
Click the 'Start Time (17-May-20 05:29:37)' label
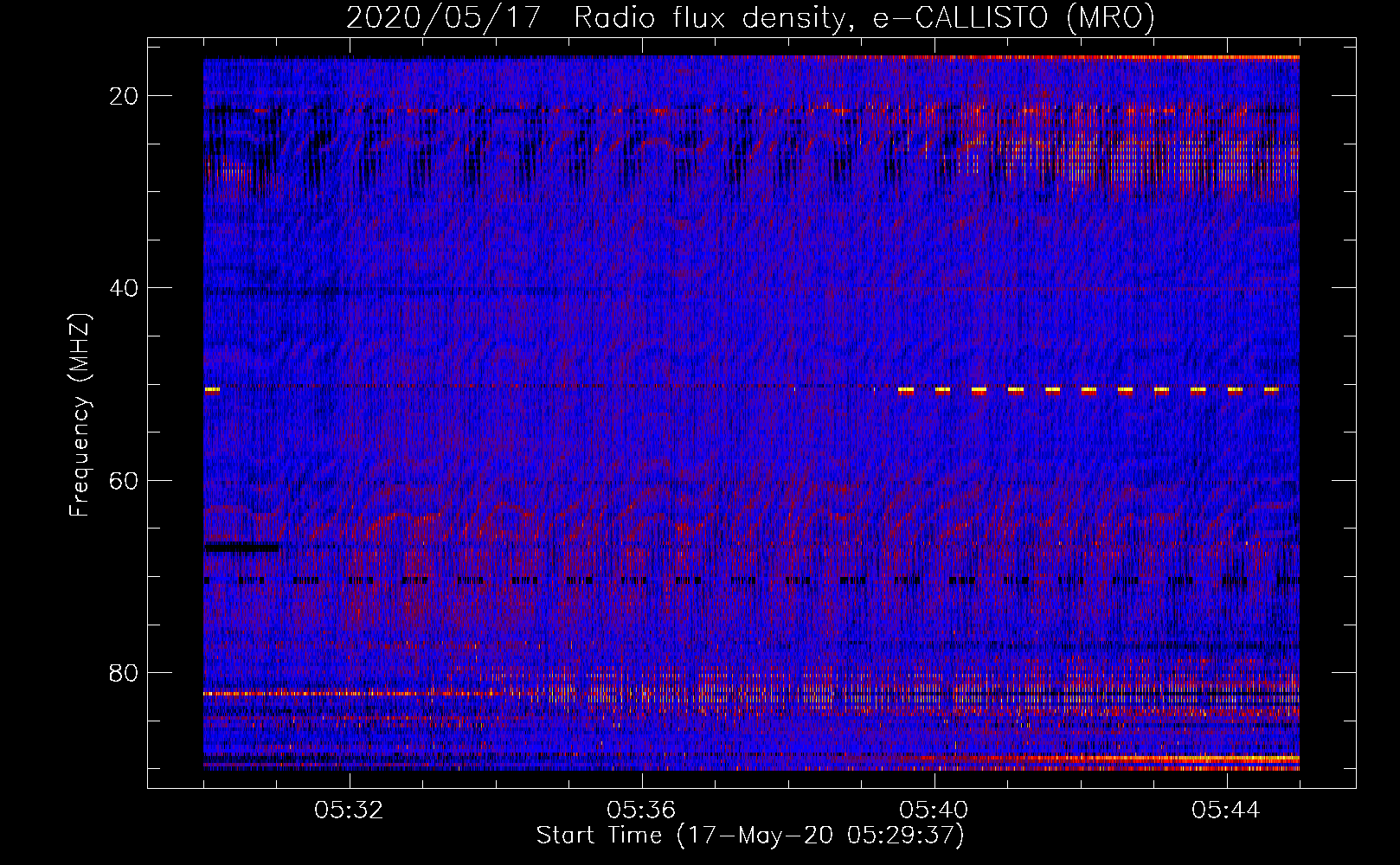coord(750,836)
